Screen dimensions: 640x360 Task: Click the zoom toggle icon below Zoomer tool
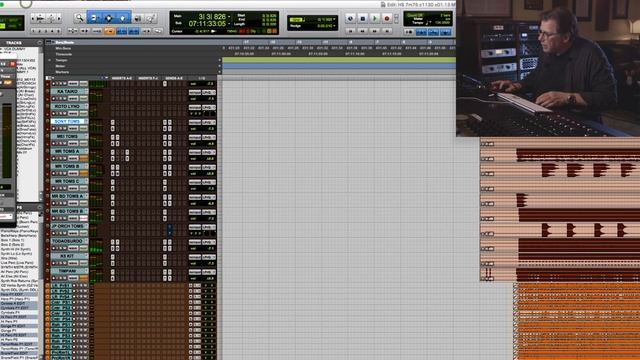tap(72, 31)
